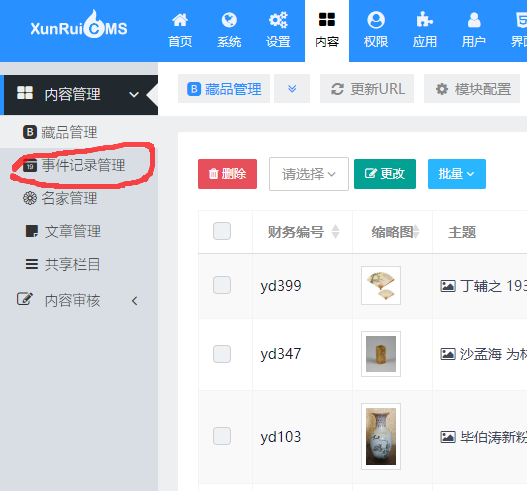Open the 应用 puzzle piece icon
The height and width of the screenshot is (491, 527).
pyautogui.click(x=424, y=20)
